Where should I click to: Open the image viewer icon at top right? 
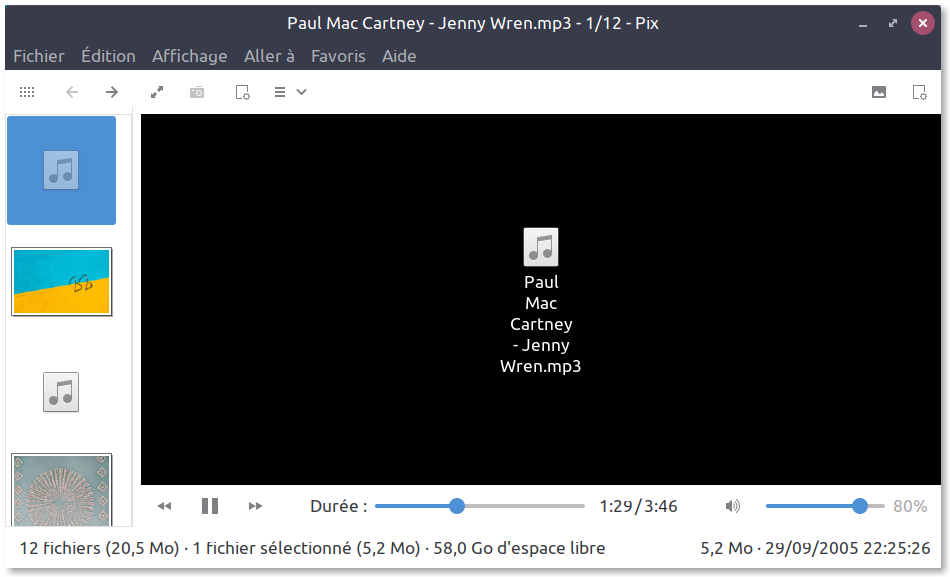tap(879, 92)
